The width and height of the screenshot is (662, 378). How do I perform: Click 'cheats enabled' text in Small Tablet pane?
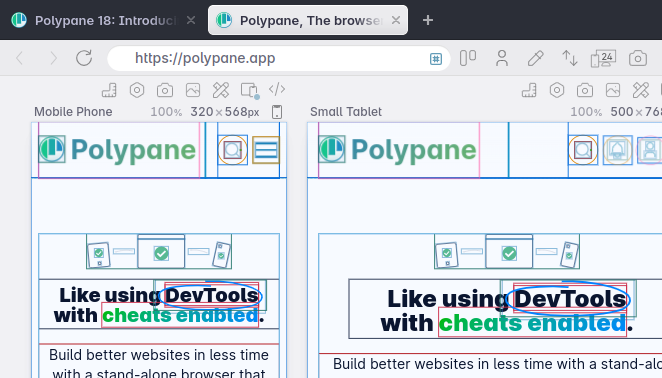tap(532, 323)
